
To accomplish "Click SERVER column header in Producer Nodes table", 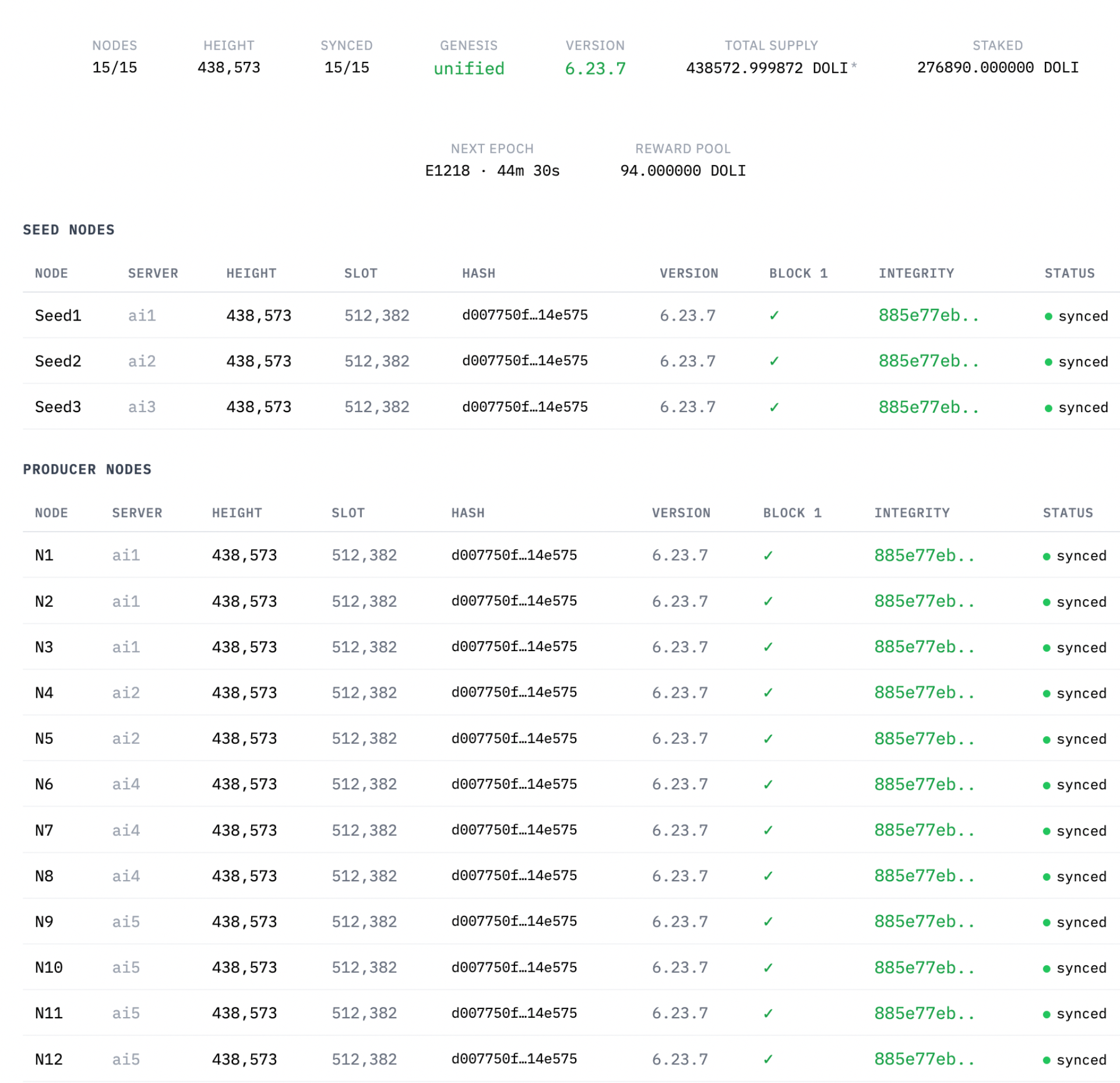I will click(138, 513).
